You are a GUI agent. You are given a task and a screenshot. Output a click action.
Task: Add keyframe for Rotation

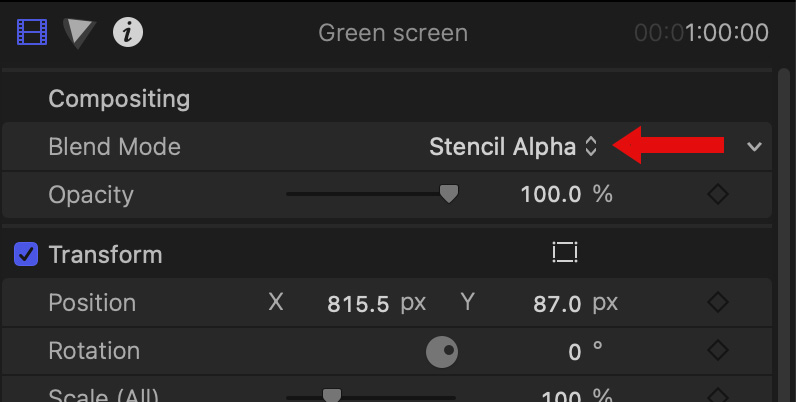(717, 351)
